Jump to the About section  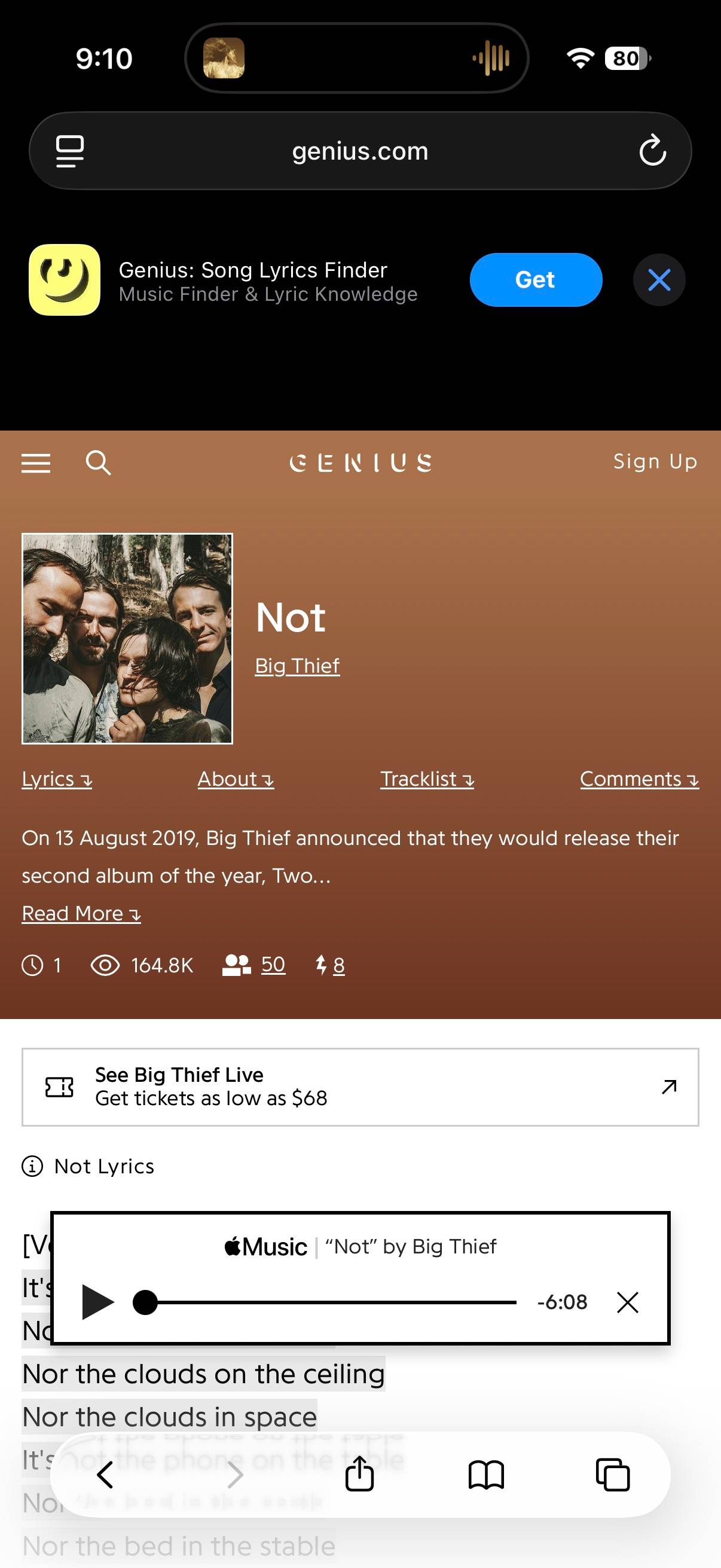click(x=236, y=779)
